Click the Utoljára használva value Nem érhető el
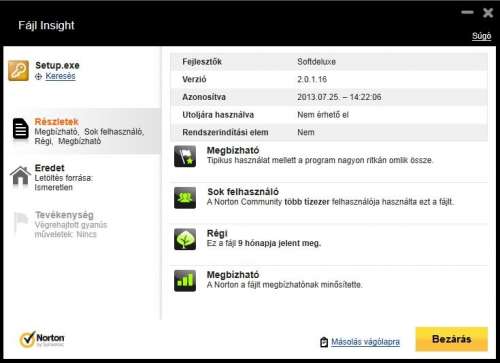The width and height of the screenshot is (500, 363). click(x=323, y=115)
